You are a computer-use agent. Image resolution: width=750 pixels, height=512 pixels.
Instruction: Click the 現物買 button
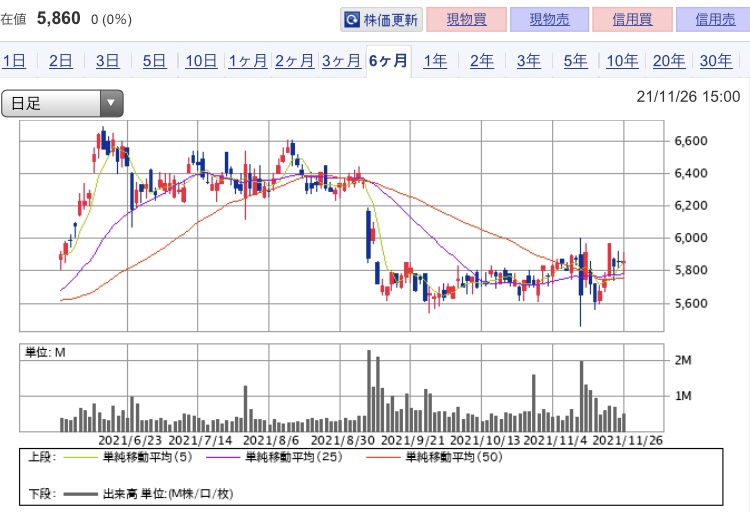[466, 20]
